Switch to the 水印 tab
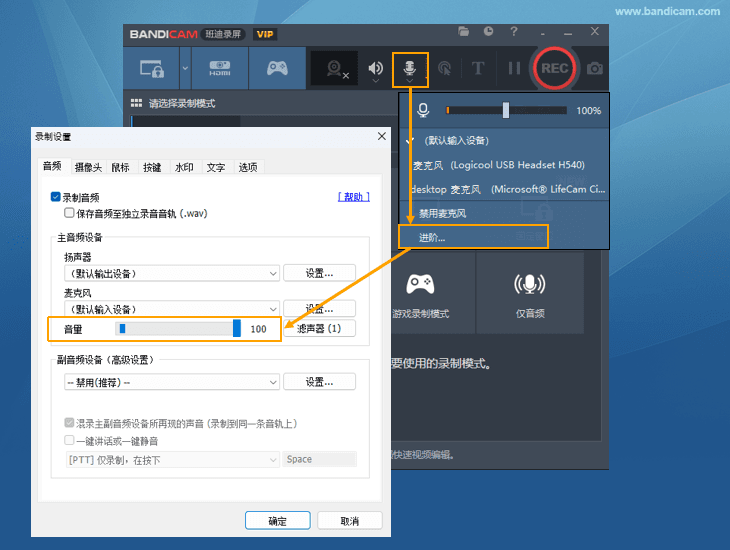 click(x=184, y=167)
